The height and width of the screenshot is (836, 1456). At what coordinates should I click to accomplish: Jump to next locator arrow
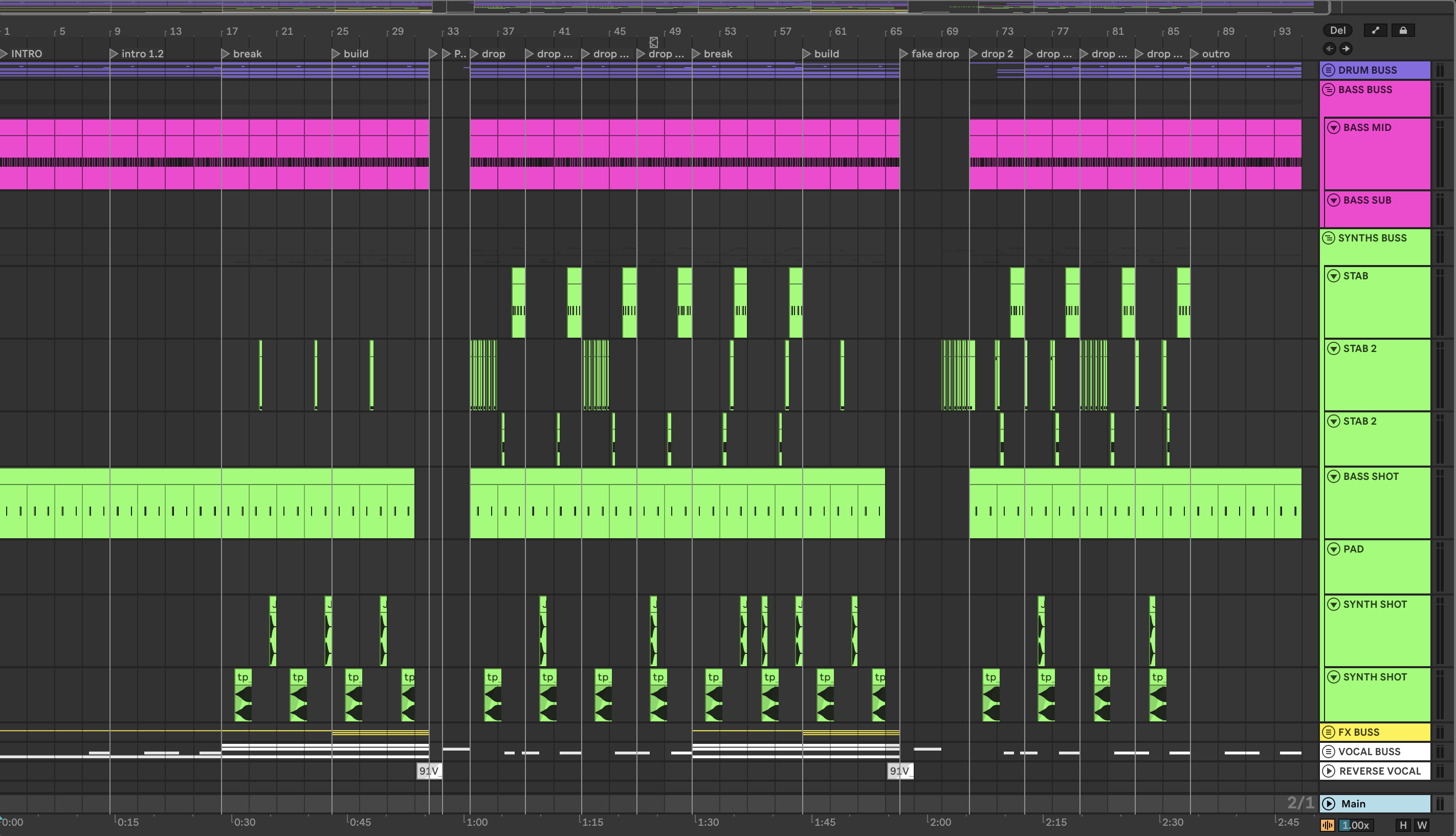click(1346, 48)
